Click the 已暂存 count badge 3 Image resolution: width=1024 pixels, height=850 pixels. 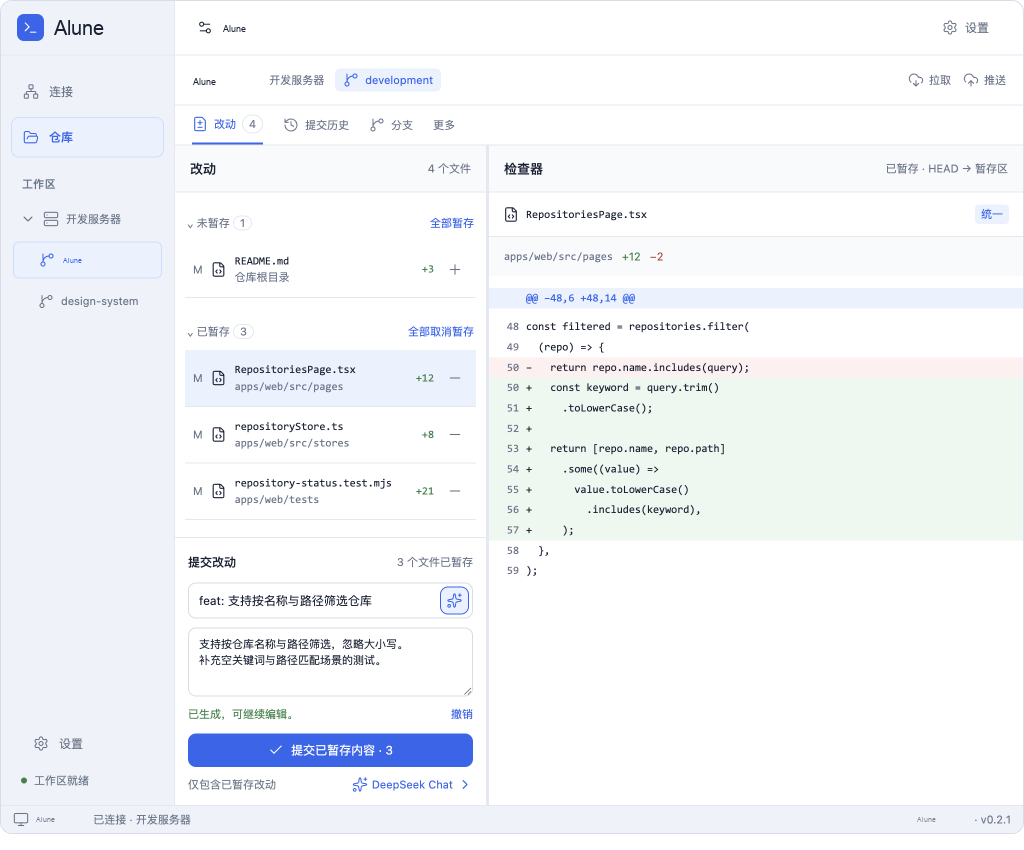point(244,332)
